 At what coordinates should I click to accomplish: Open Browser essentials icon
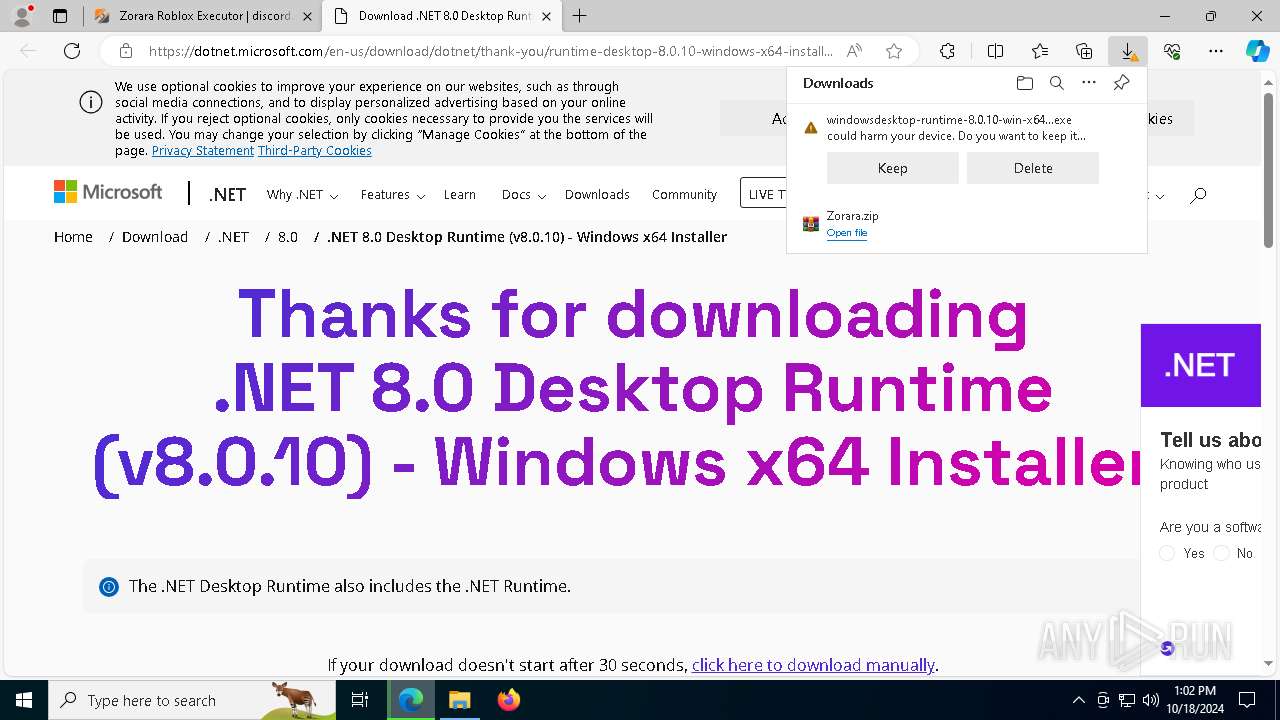click(1172, 51)
